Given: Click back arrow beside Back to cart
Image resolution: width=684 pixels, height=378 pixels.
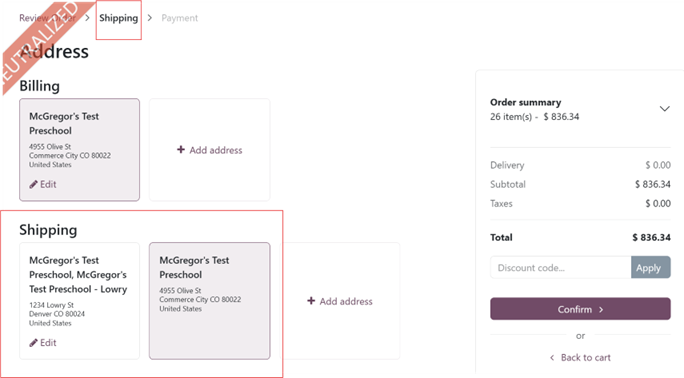Looking at the screenshot, I should pos(552,358).
